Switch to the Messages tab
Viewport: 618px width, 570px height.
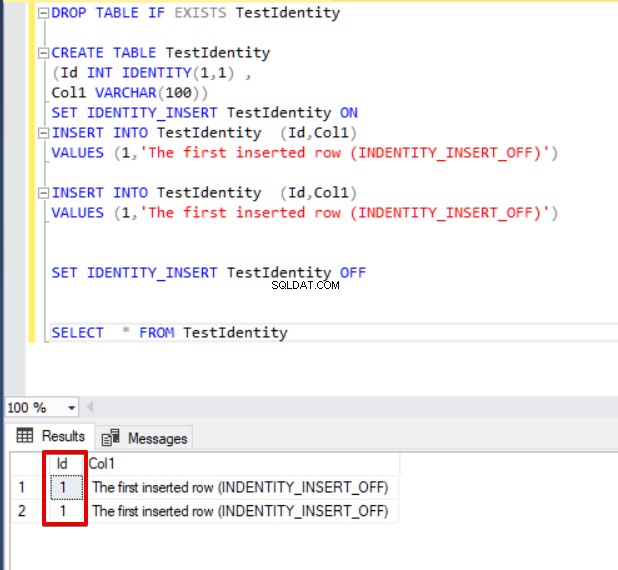[144, 438]
